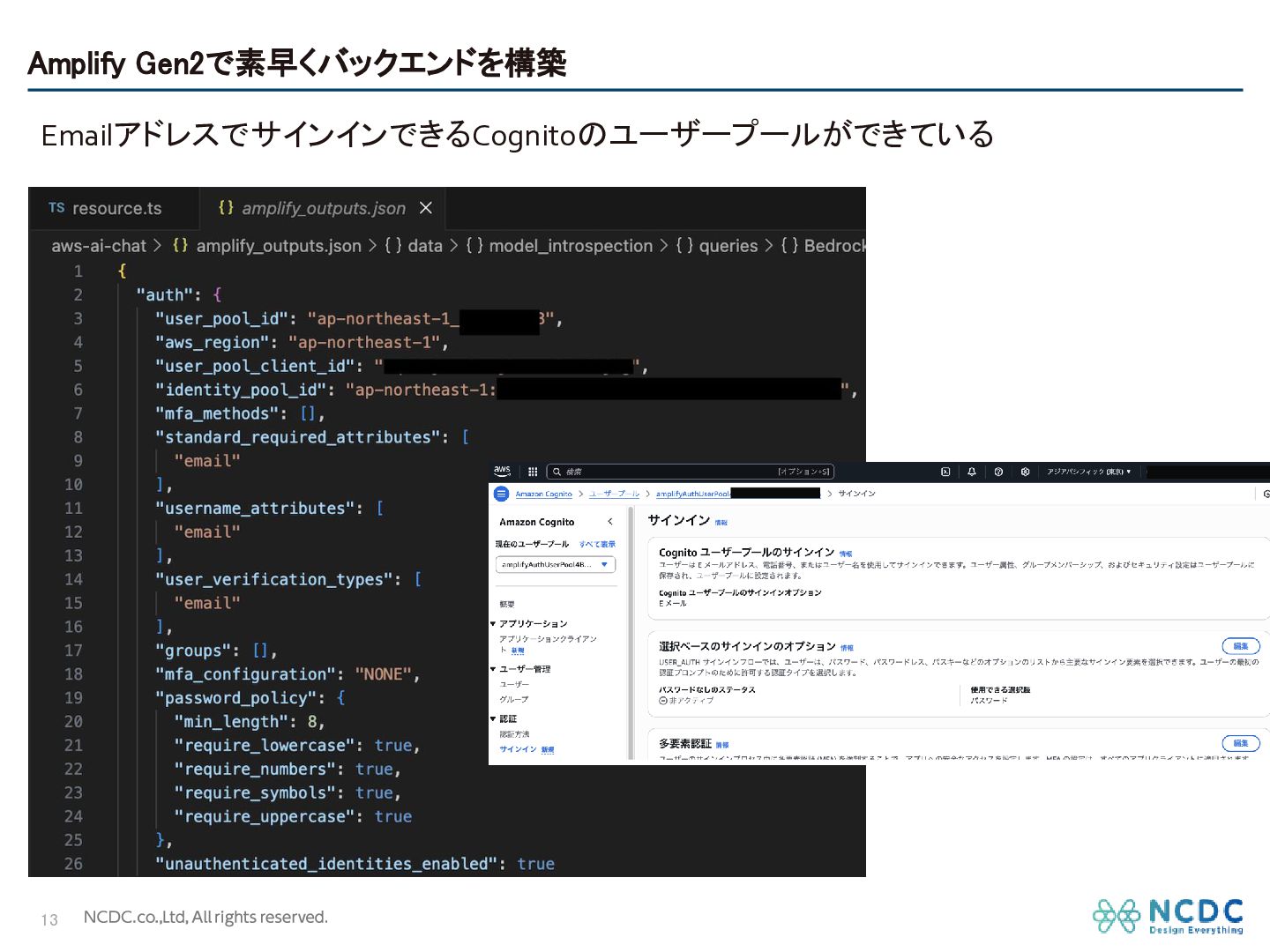
Task: Click the AWS logo in console header
Action: tap(502, 472)
